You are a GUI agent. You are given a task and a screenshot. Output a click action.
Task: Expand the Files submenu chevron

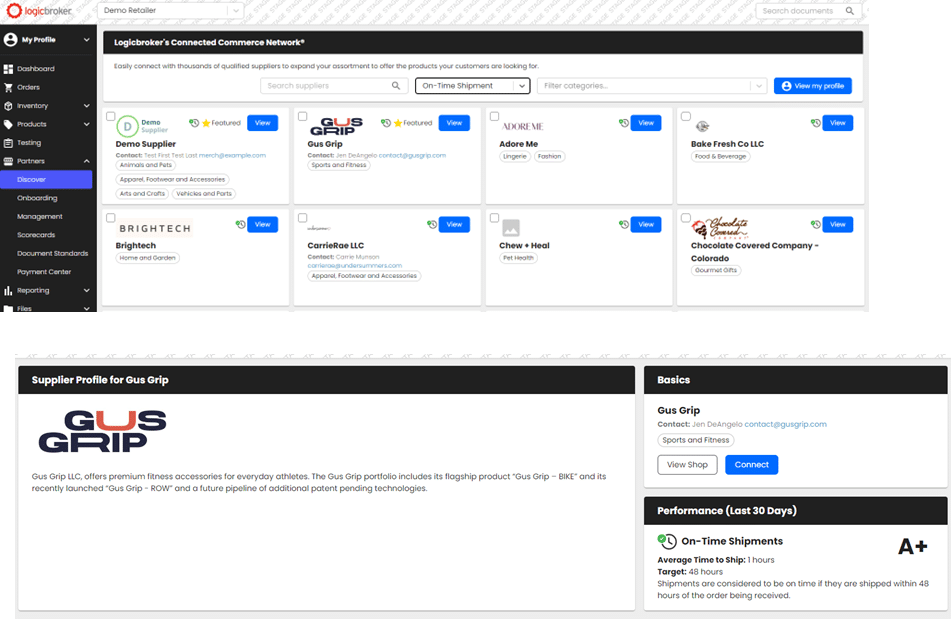click(87, 309)
